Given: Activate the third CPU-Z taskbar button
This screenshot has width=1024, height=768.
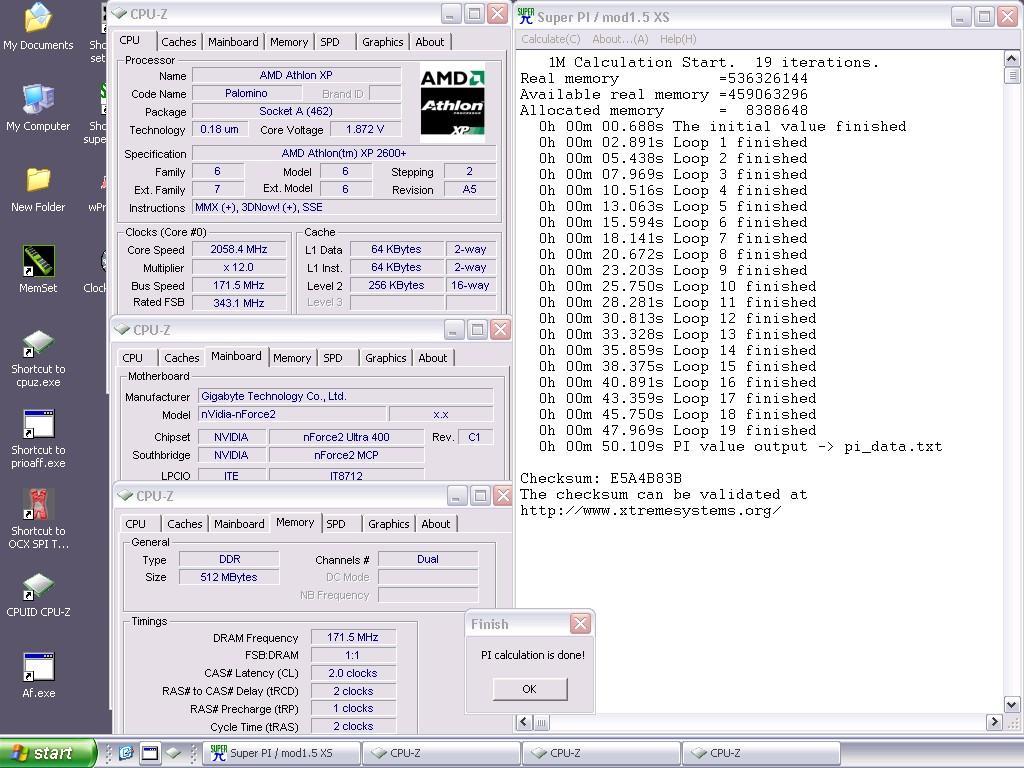Looking at the screenshot, I should tap(760, 753).
